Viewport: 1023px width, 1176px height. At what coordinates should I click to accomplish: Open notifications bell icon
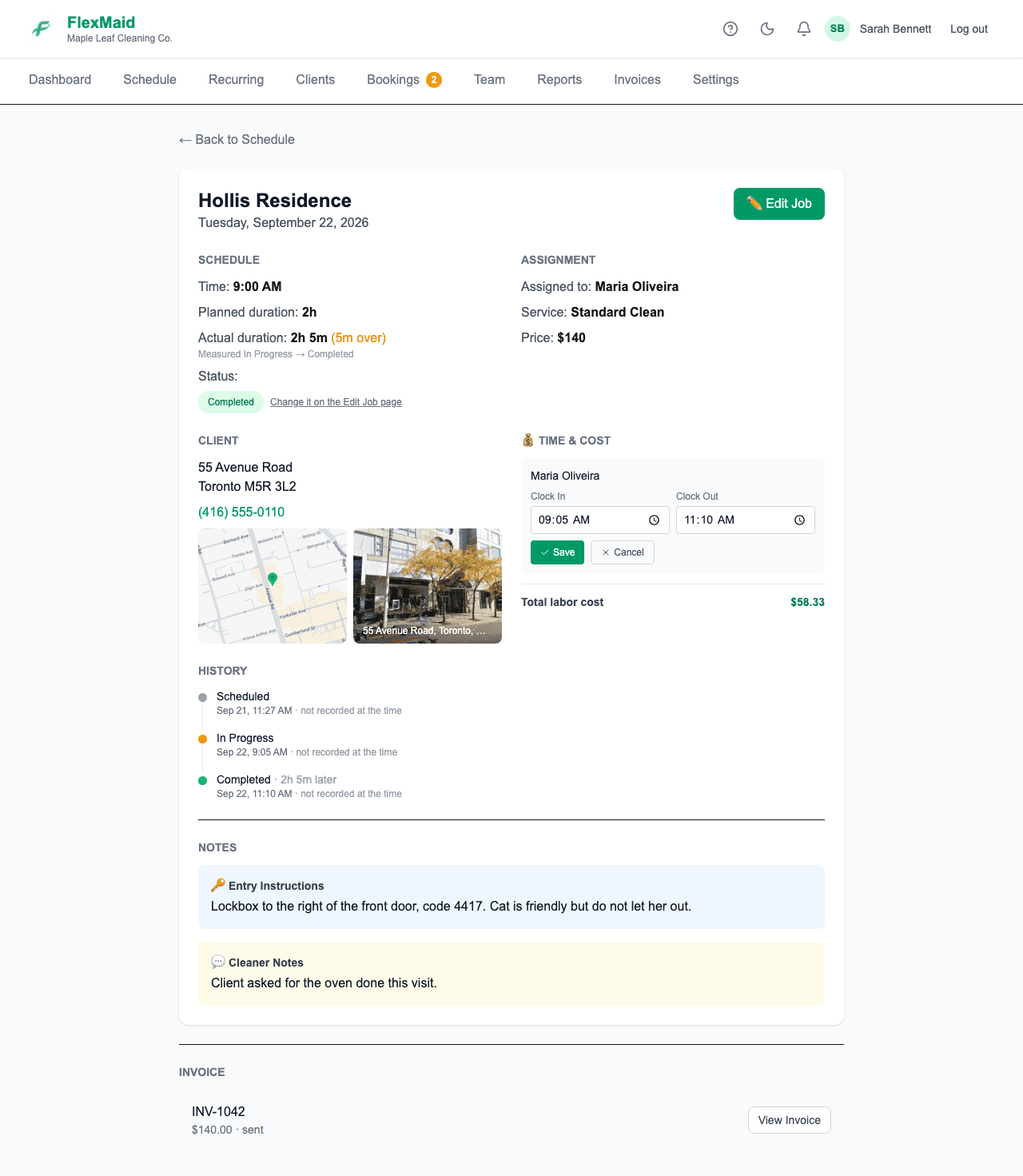pos(804,29)
